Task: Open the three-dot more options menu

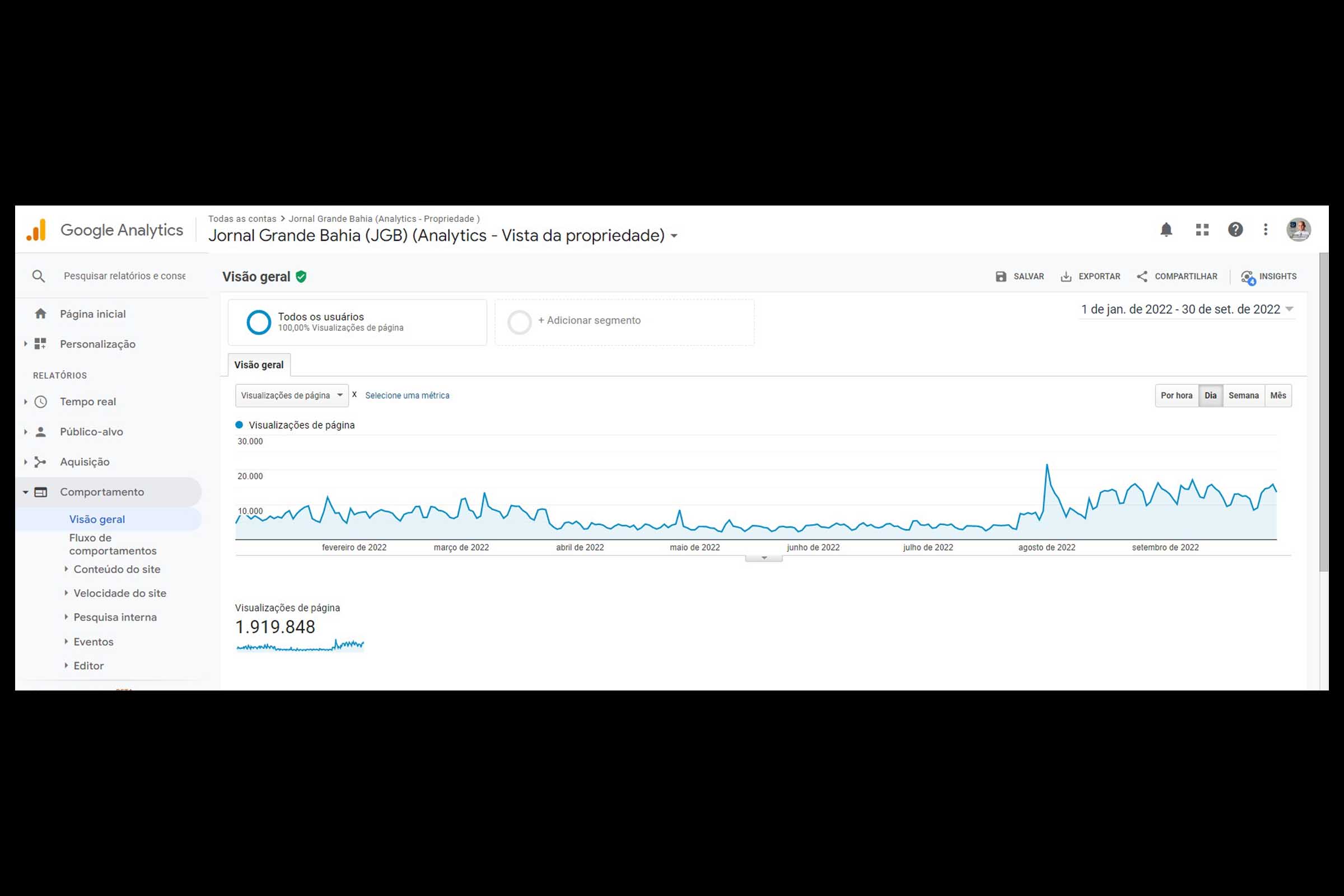Action: tap(1265, 230)
